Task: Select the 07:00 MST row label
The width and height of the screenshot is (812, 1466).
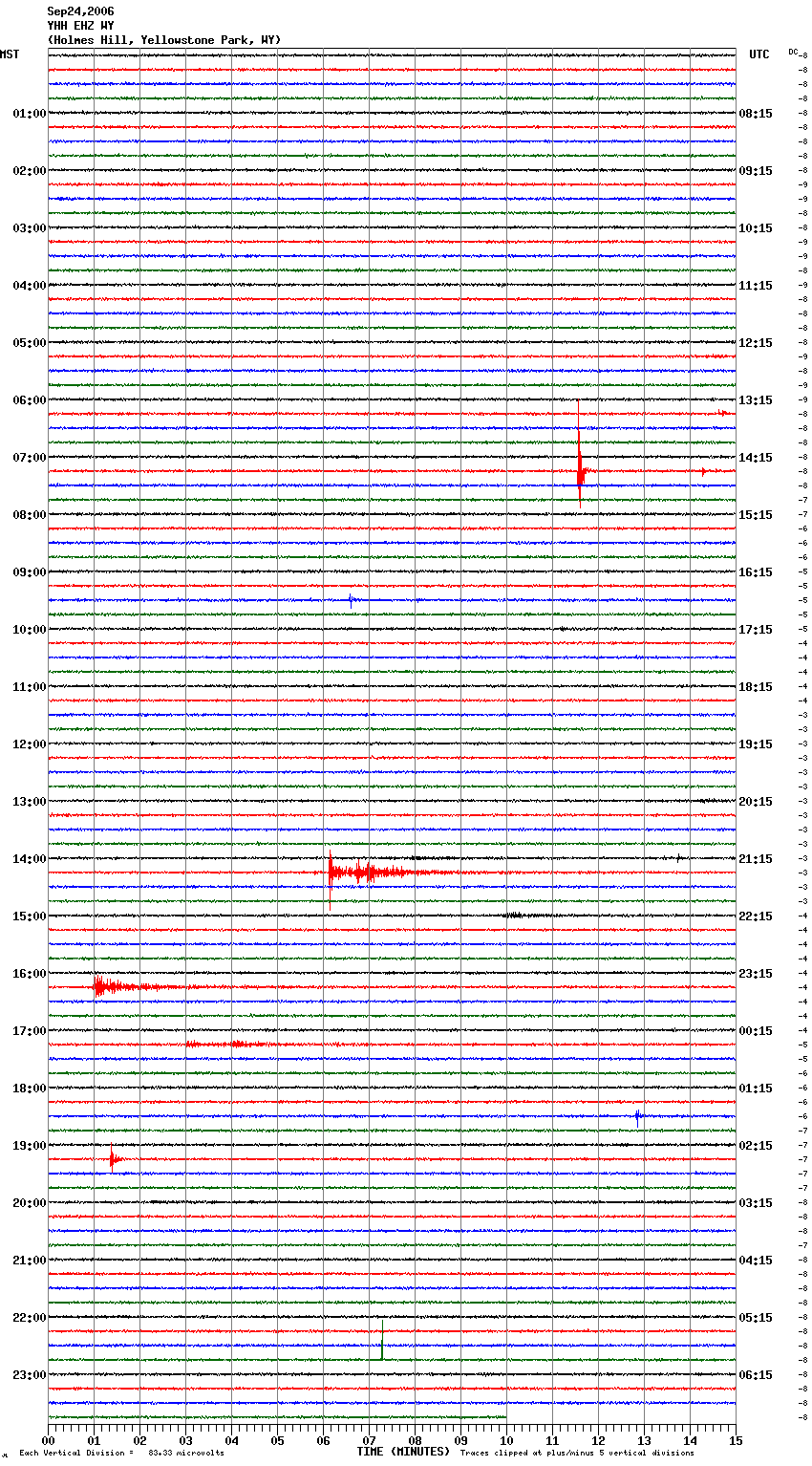Action: coord(30,458)
